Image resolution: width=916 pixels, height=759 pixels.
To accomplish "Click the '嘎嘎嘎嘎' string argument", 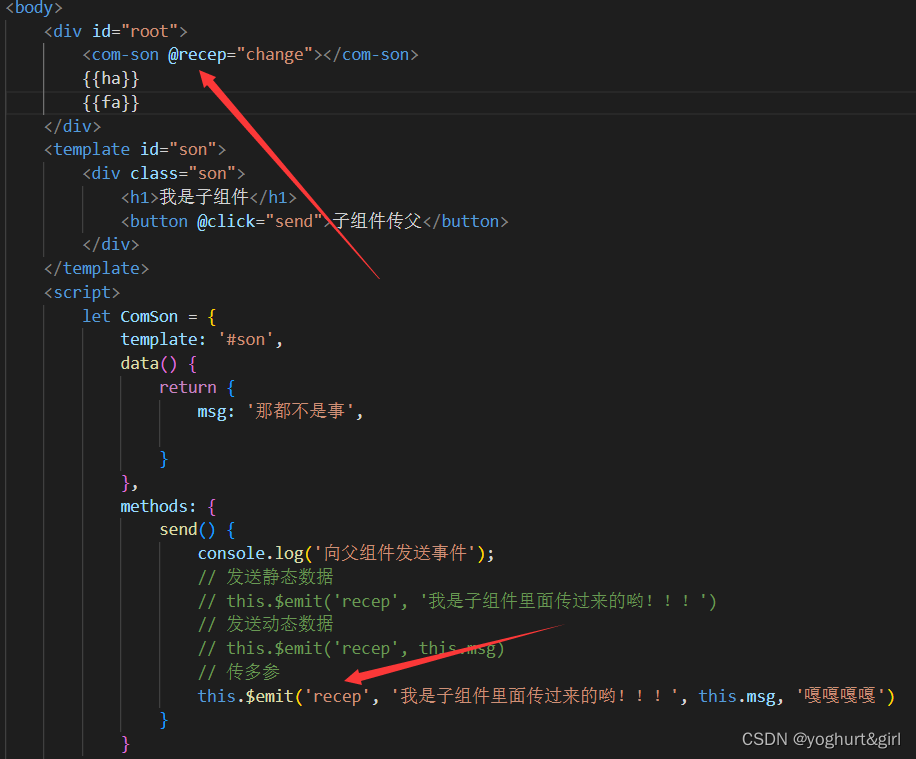I will 840,696.
